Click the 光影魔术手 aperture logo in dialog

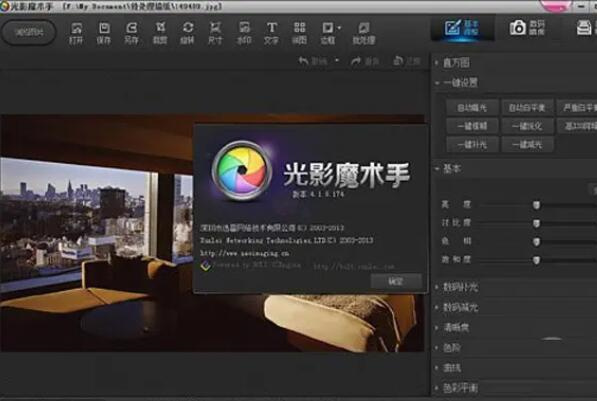point(242,170)
